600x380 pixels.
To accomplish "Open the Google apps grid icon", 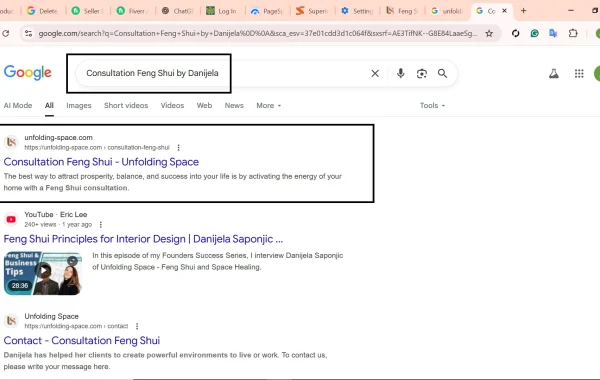I will pos(579,73).
